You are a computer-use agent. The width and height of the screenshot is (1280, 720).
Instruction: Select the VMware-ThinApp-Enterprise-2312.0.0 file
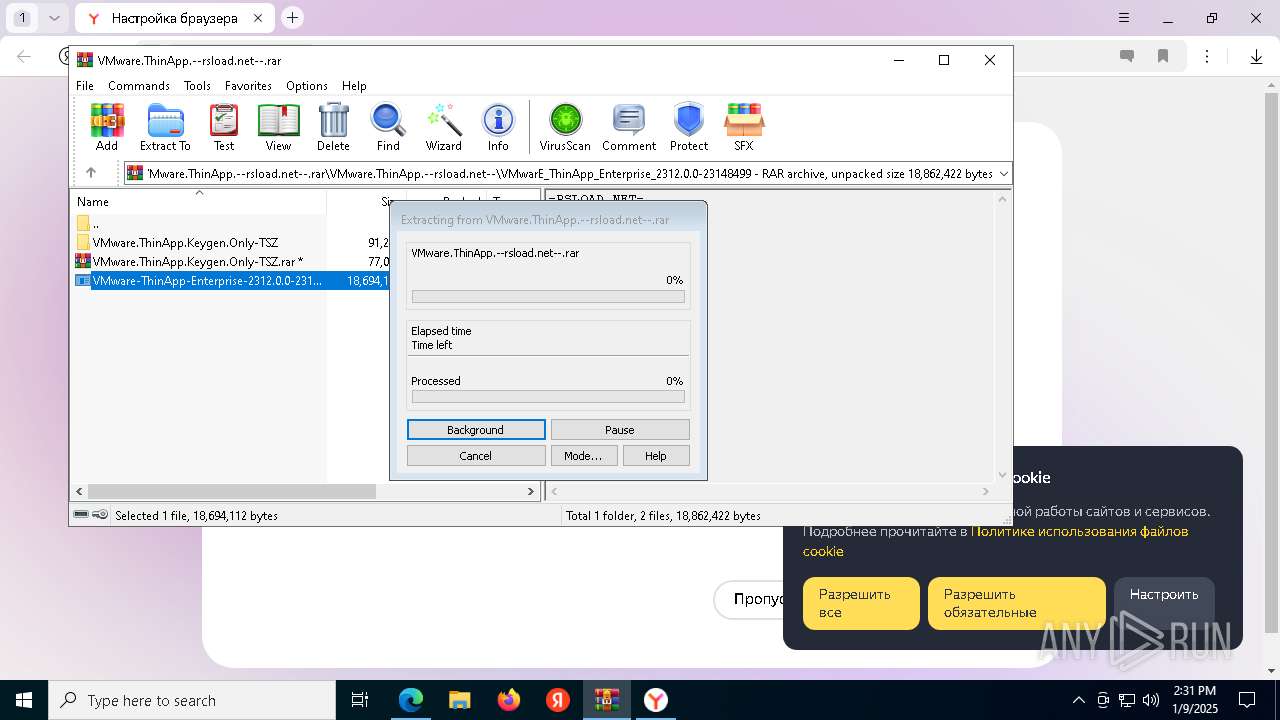(x=206, y=281)
